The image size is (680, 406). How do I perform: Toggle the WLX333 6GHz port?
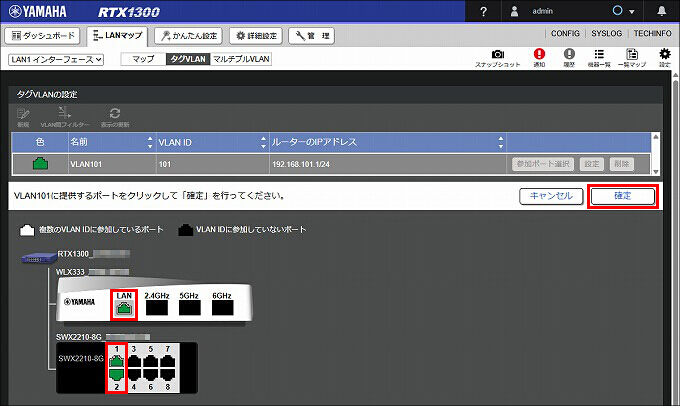click(x=222, y=308)
